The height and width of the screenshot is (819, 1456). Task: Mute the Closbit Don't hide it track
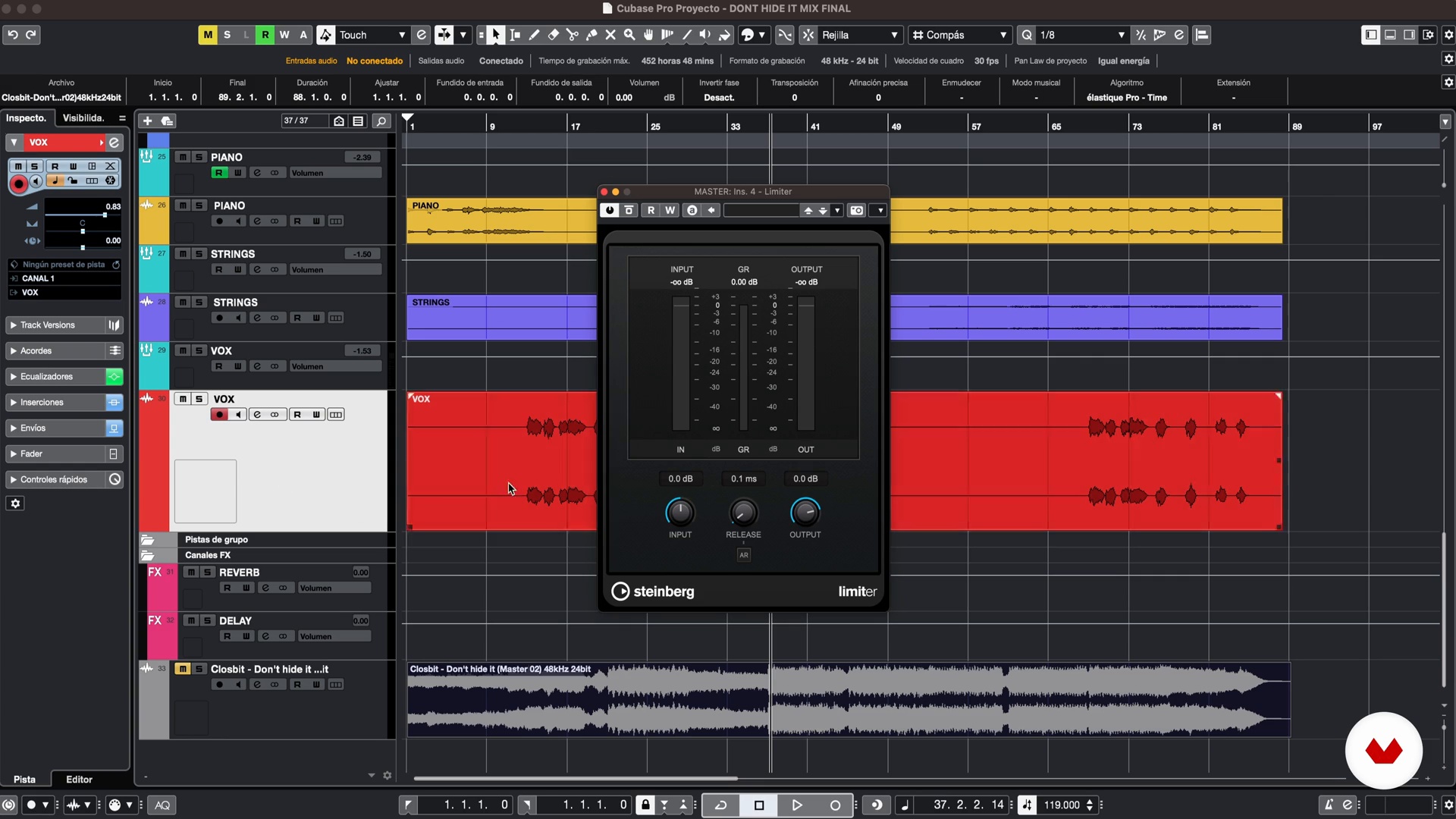183,669
